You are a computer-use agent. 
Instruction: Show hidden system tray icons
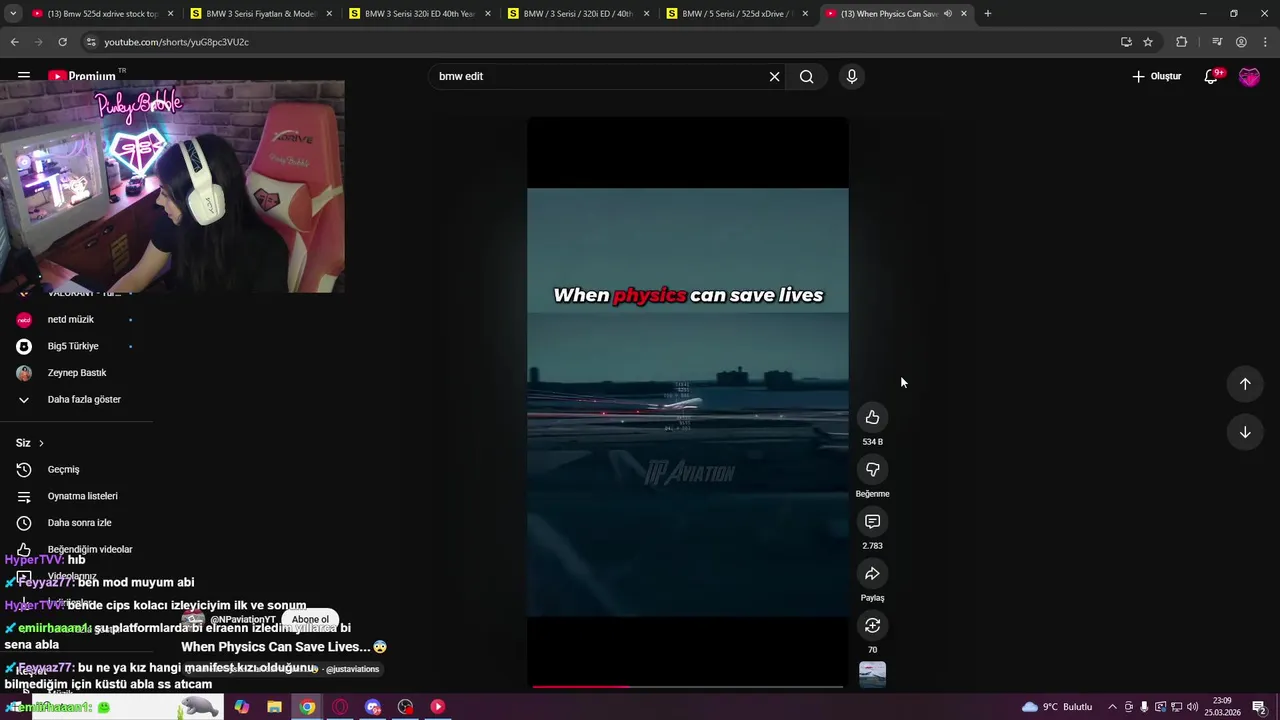click(1112, 707)
